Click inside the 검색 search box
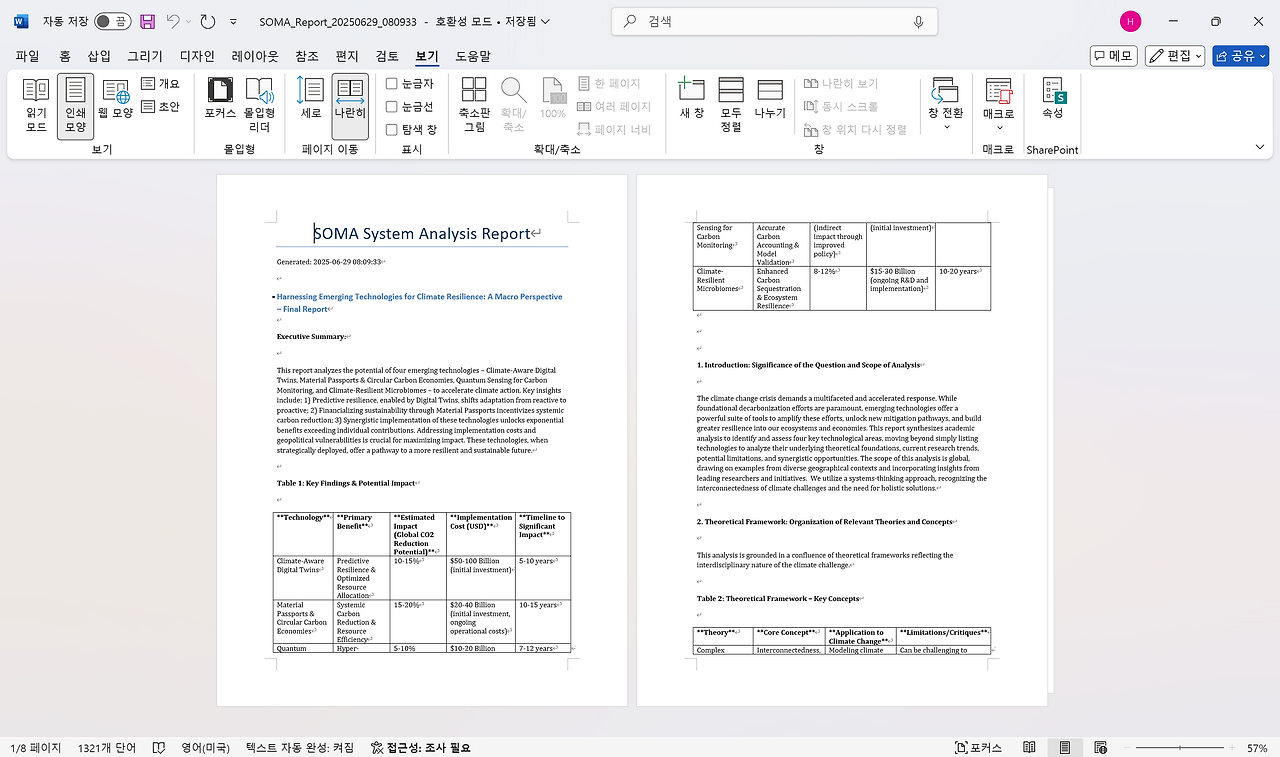The height and width of the screenshot is (757, 1280). (770, 21)
